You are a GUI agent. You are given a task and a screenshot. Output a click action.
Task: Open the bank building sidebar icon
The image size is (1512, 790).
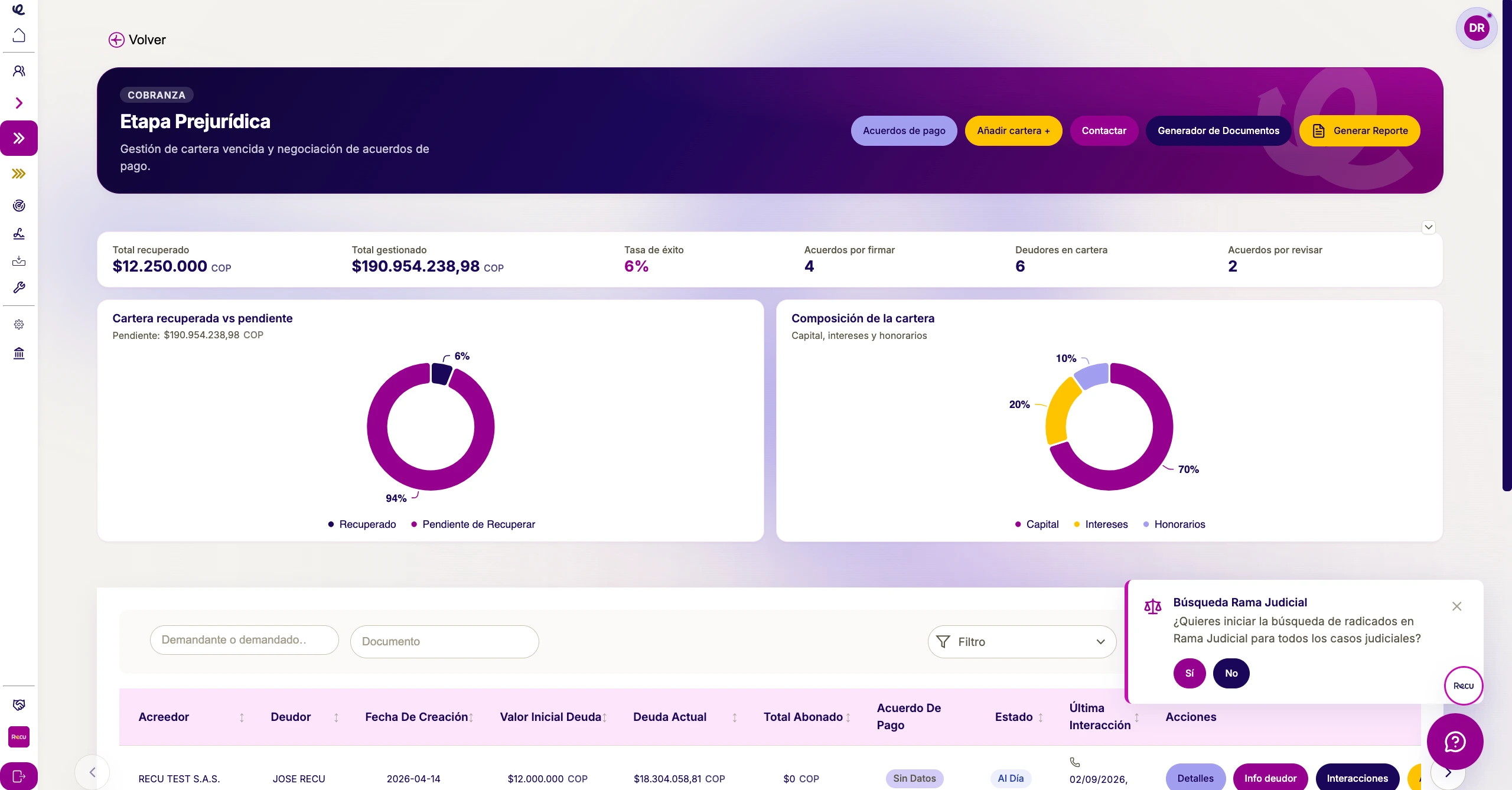pos(19,353)
